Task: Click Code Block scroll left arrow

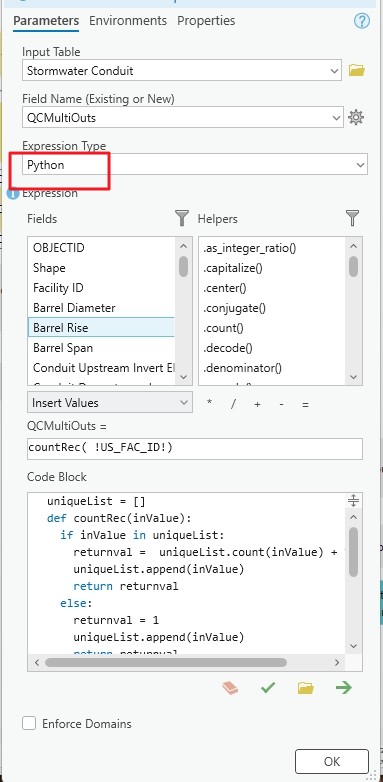Action: pyautogui.click(x=36, y=662)
